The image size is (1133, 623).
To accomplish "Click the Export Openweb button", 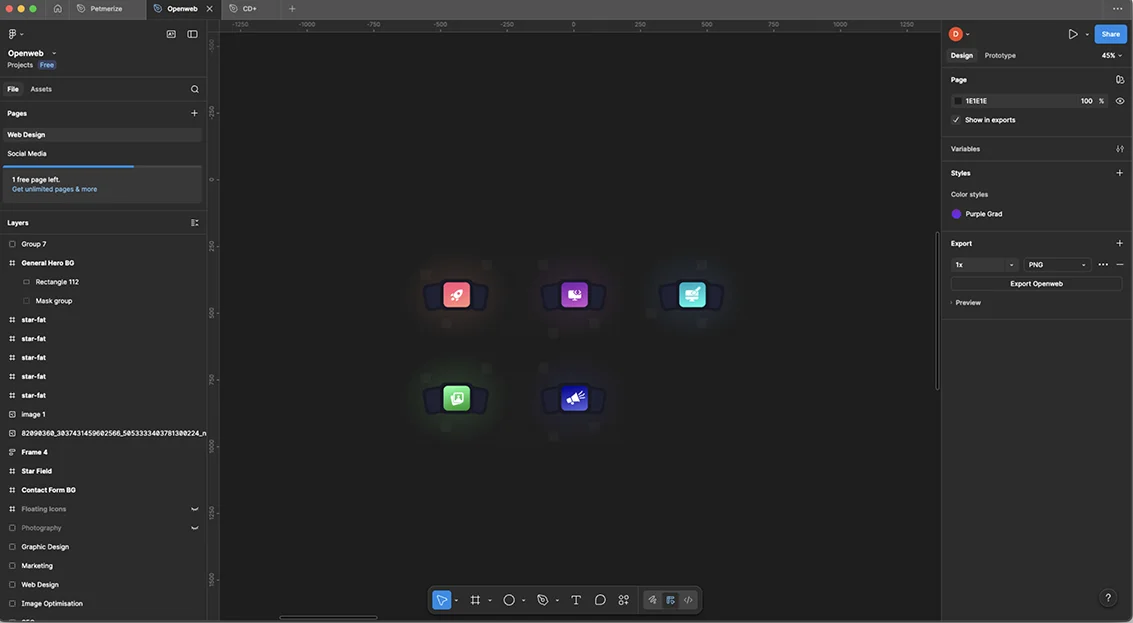I will [1036, 284].
